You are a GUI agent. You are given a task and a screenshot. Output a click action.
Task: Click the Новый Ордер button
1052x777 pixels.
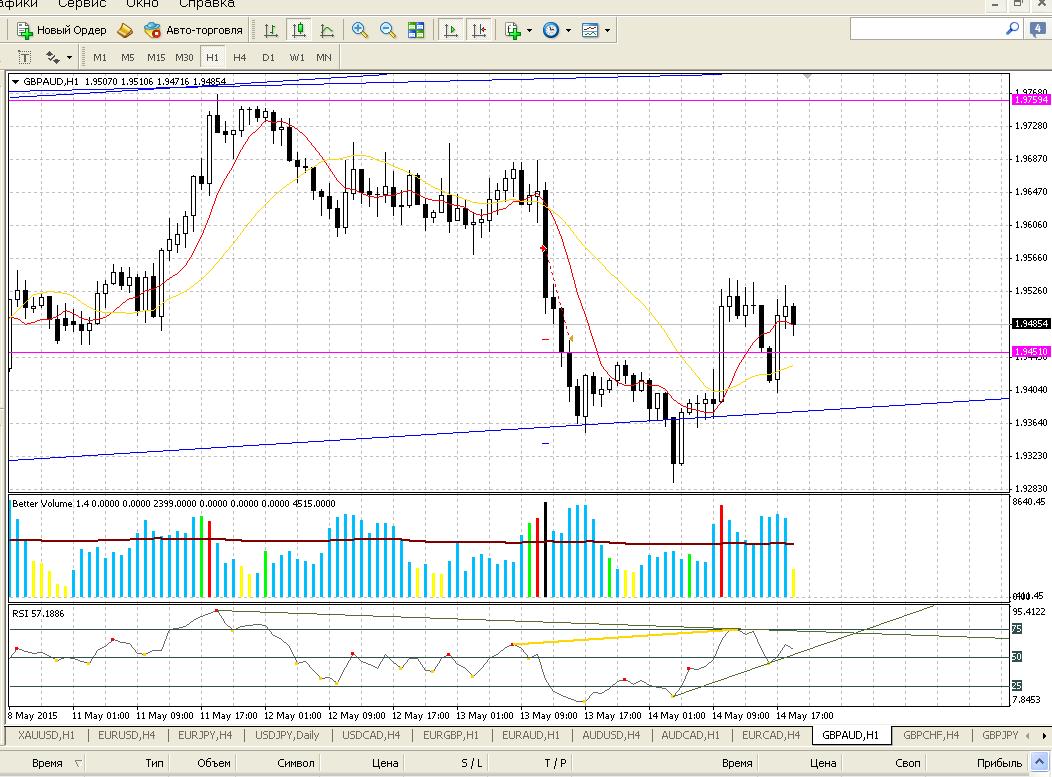(x=62, y=30)
